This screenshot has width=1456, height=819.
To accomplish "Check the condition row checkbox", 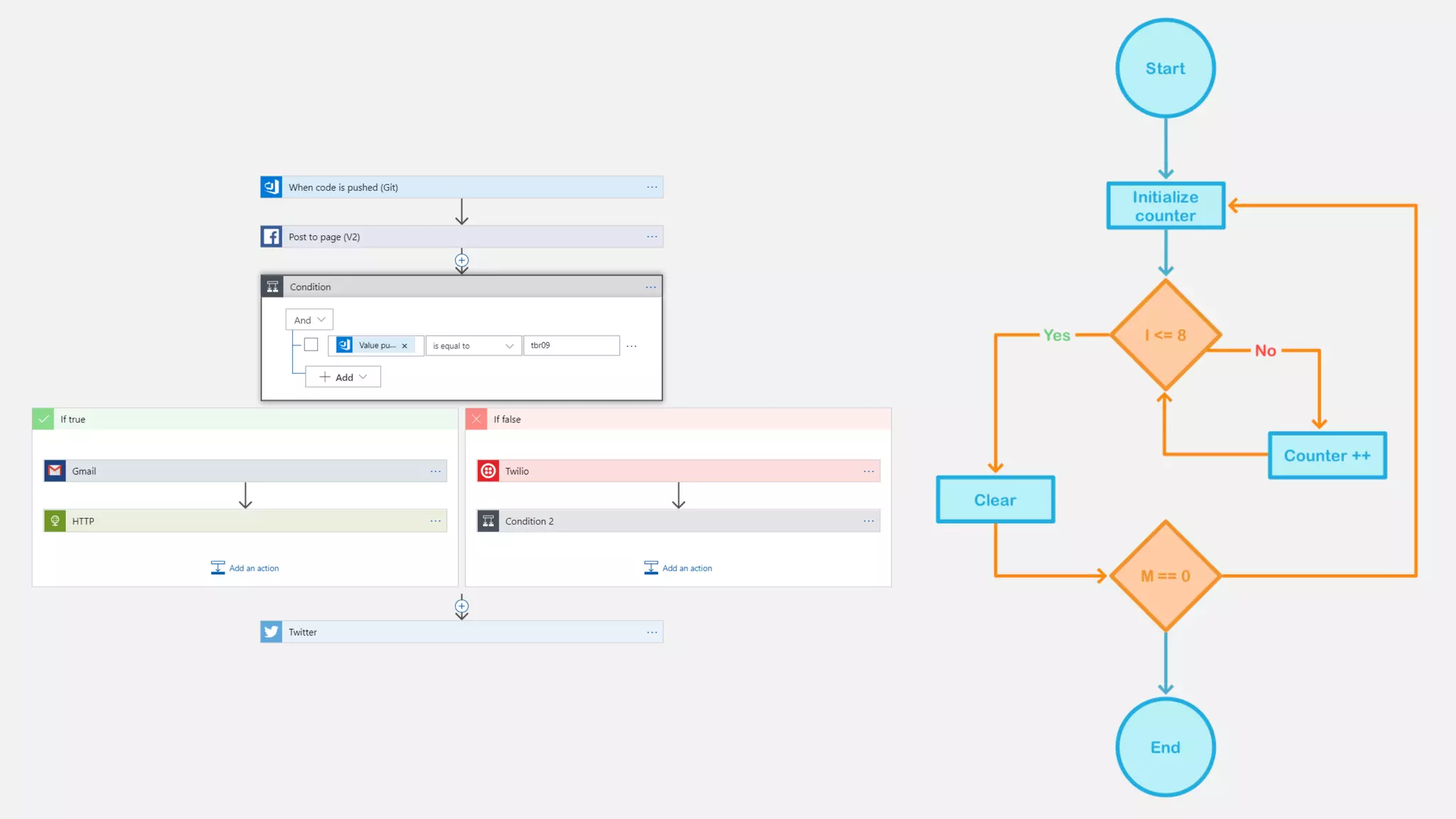I will [x=311, y=345].
